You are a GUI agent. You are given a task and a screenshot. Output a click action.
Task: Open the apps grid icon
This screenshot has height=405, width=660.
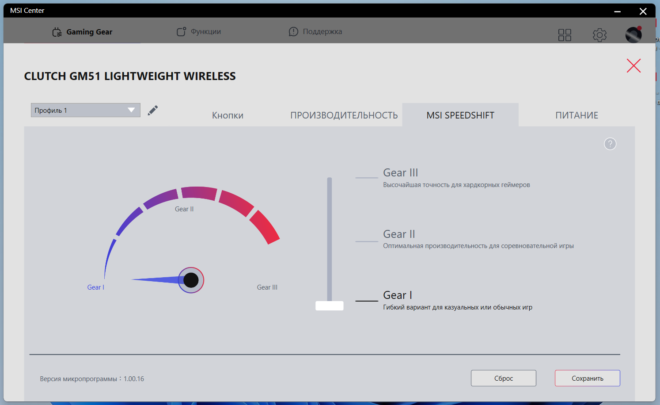coord(564,35)
